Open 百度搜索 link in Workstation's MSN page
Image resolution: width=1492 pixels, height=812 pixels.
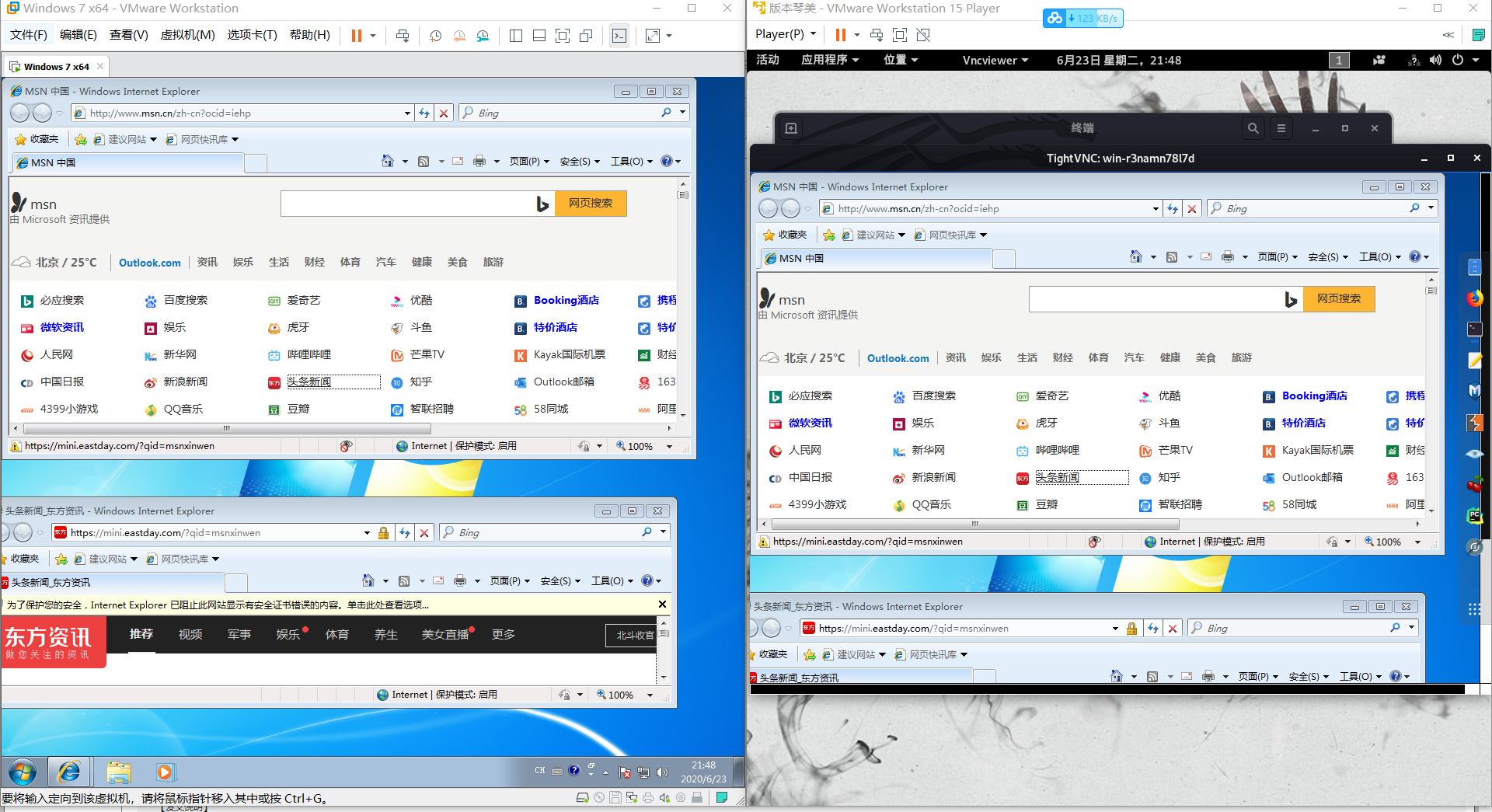186,301
